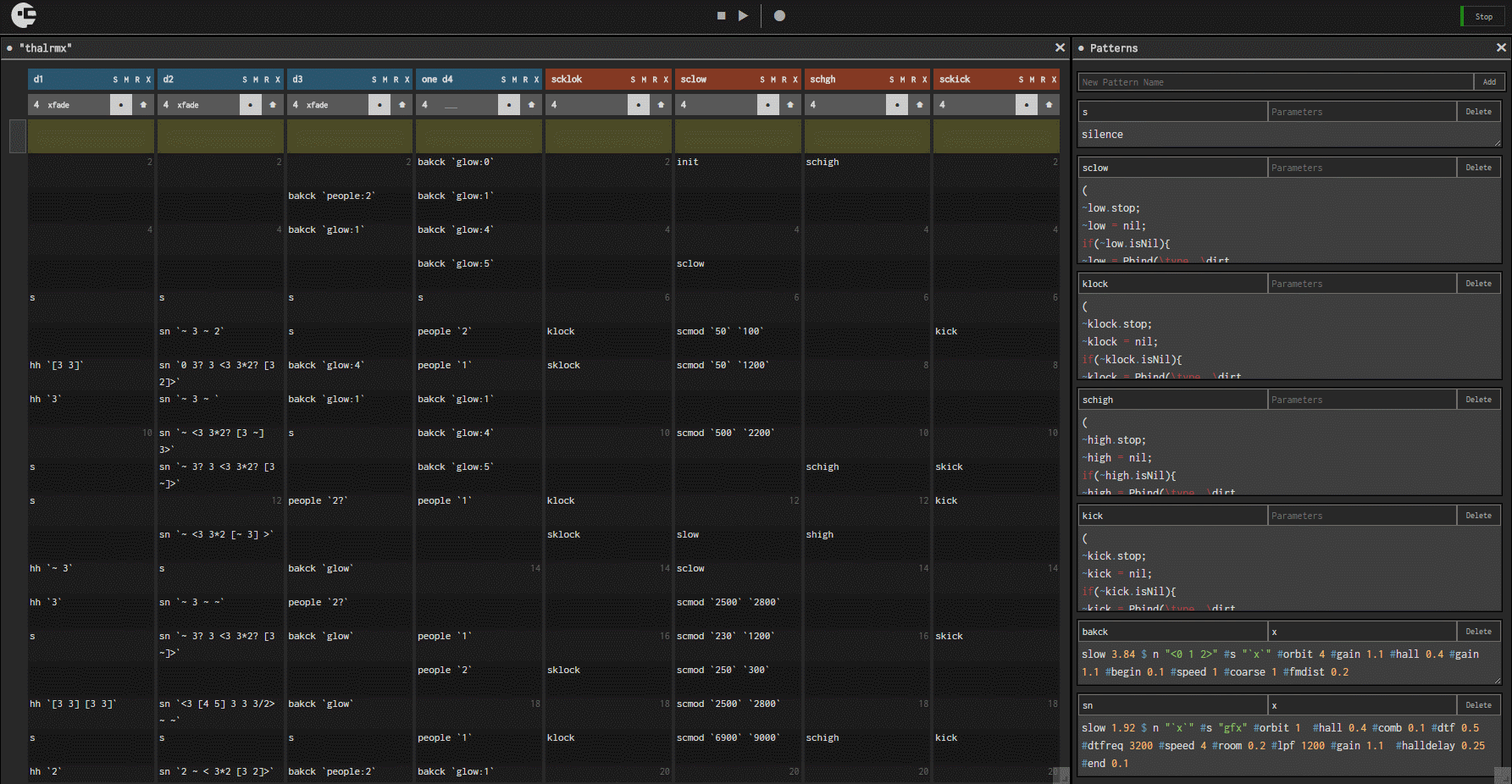This screenshot has height=784, width=1512.
Task: Click the dot button on the d2 track
Action: (x=250, y=105)
